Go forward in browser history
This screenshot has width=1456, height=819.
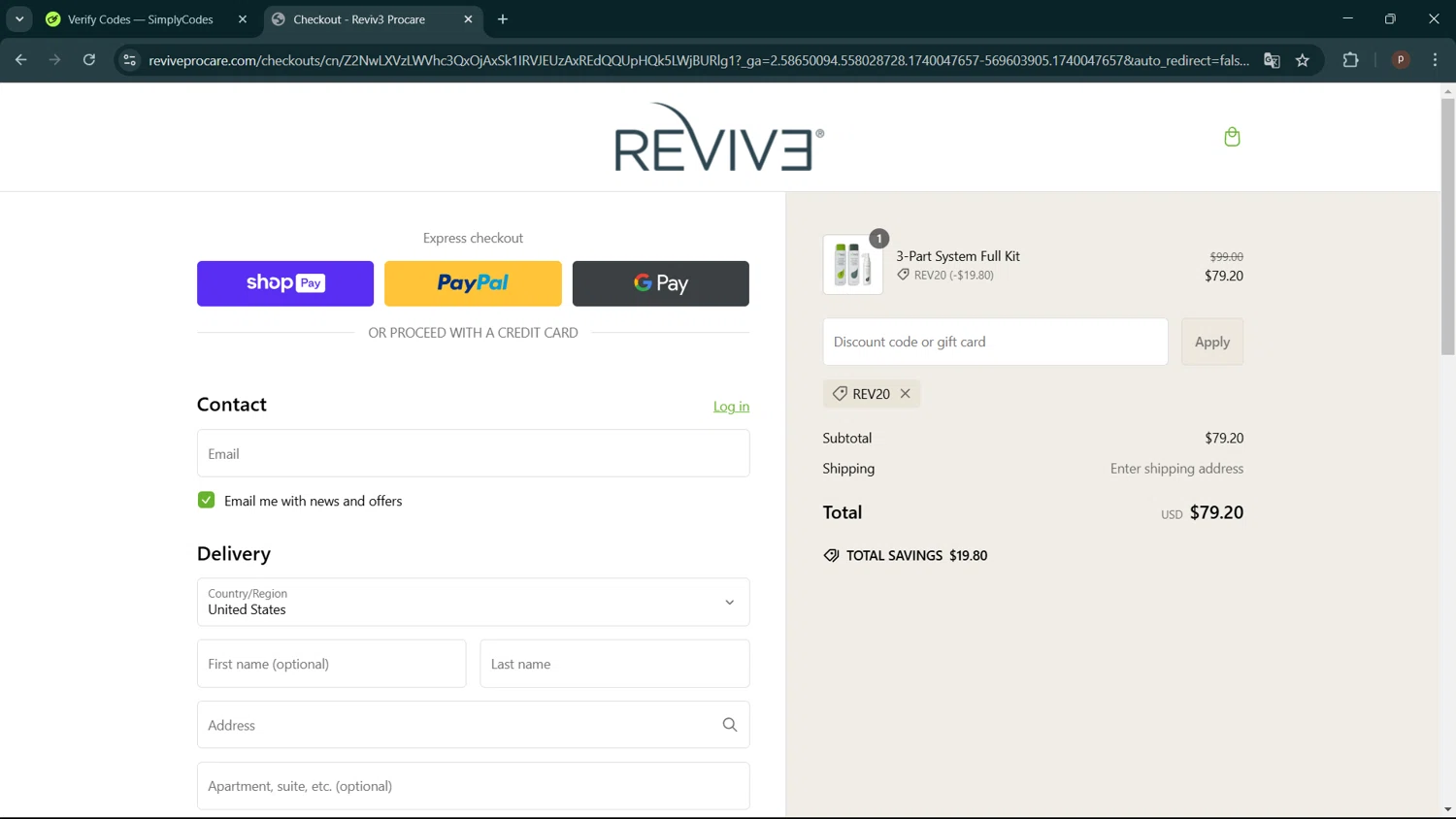tap(54, 60)
